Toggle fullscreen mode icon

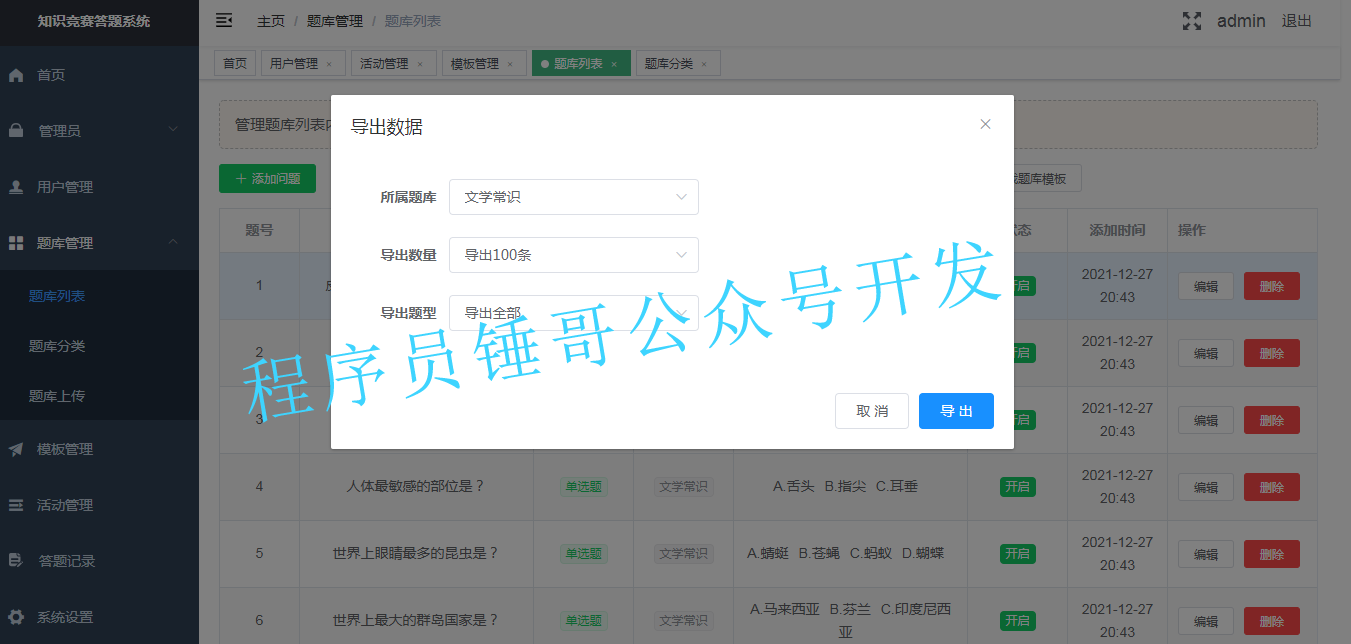(x=1192, y=21)
